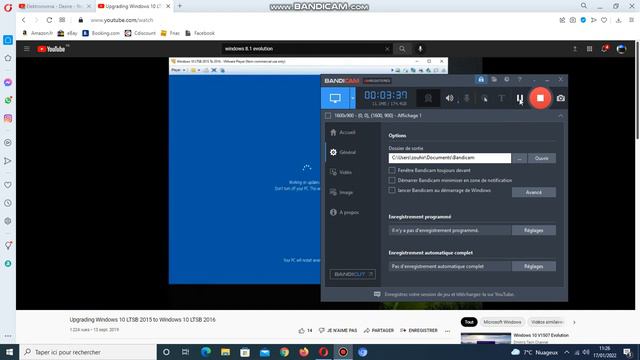Screen dimensions: 640x360
Task: Take a screenshot with Bandicam camera icon
Action: 561,98
